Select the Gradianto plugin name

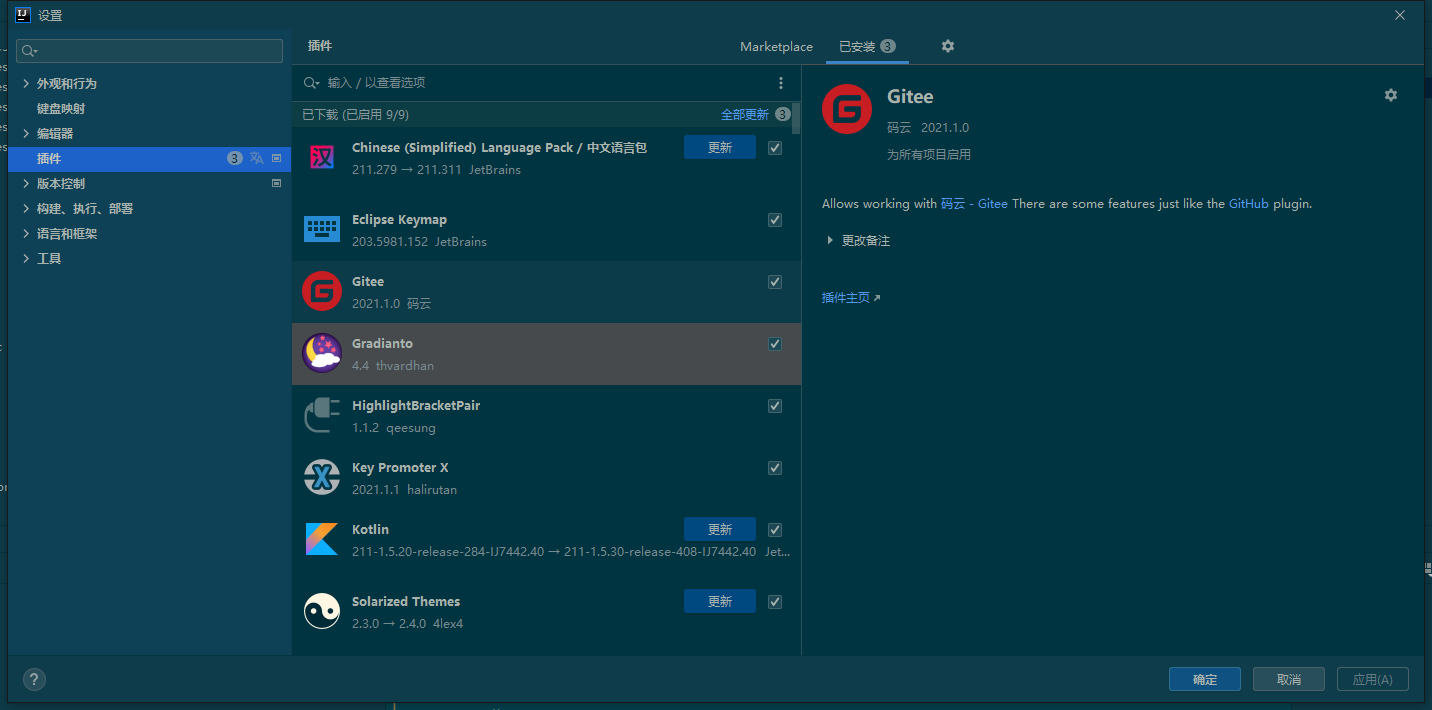click(x=382, y=344)
